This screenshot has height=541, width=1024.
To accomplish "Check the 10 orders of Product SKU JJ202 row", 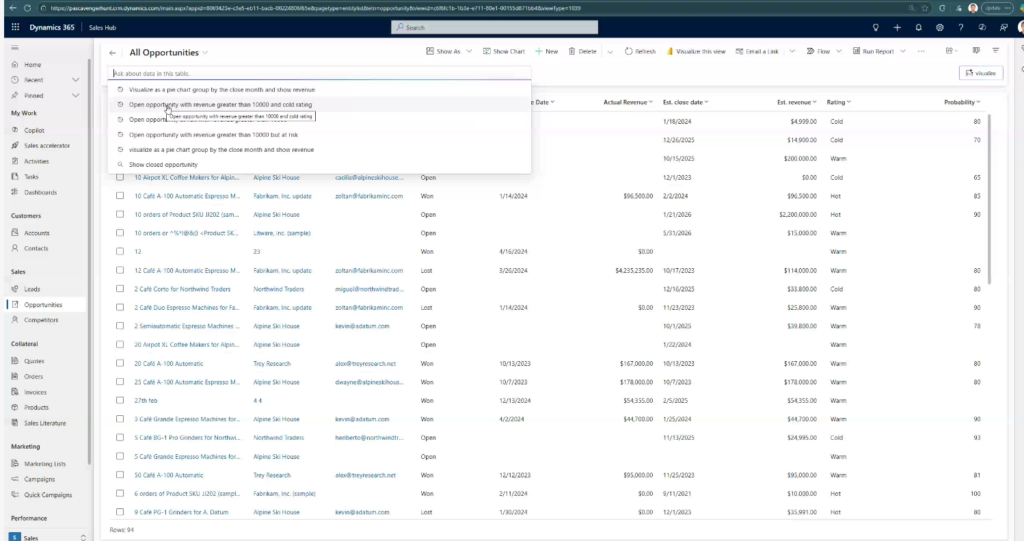I will tap(120, 214).
